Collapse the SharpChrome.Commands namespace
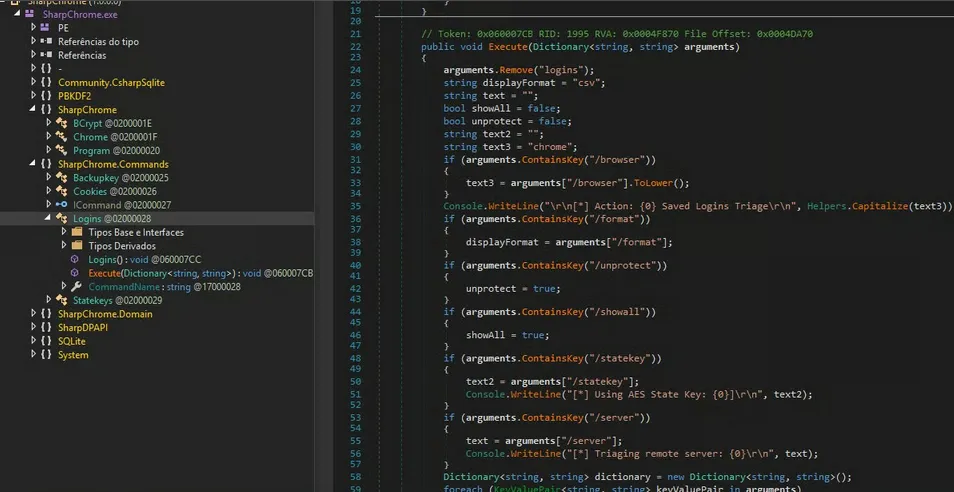Image resolution: width=954 pixels, height=492 pixels. coord(33,164)
